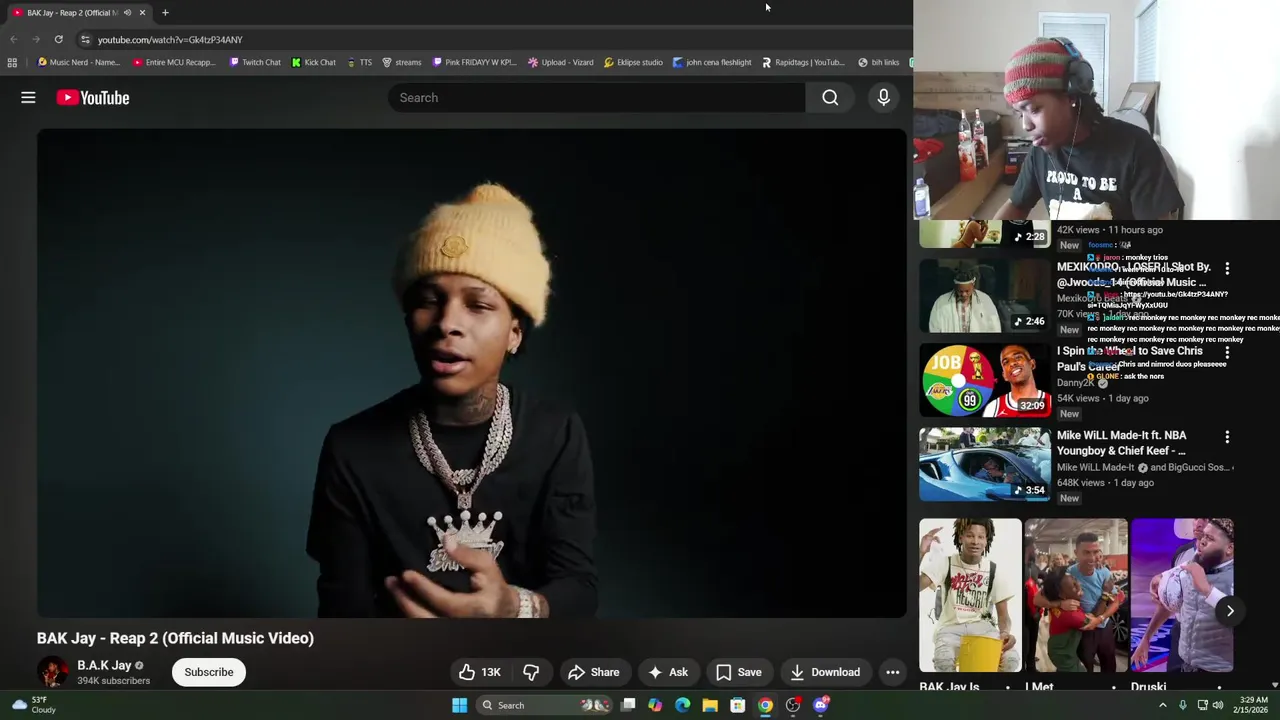1280x720 pixels.
Task: Open Mike WiLL Made-It video title
Action: (1121, 443)
